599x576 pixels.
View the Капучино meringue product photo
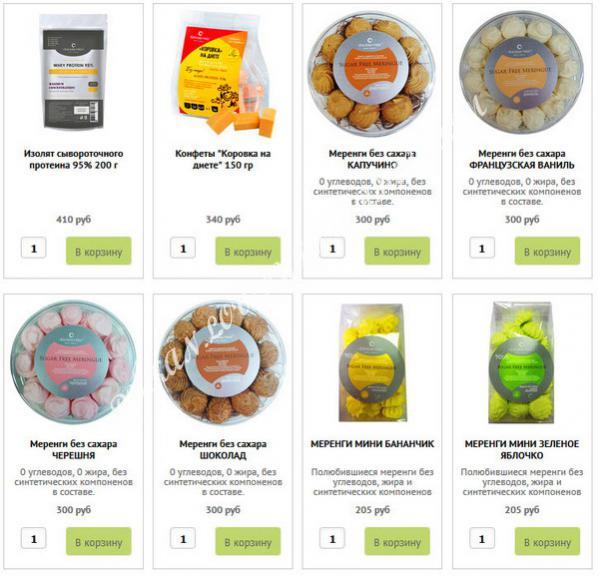coord(372,74)
